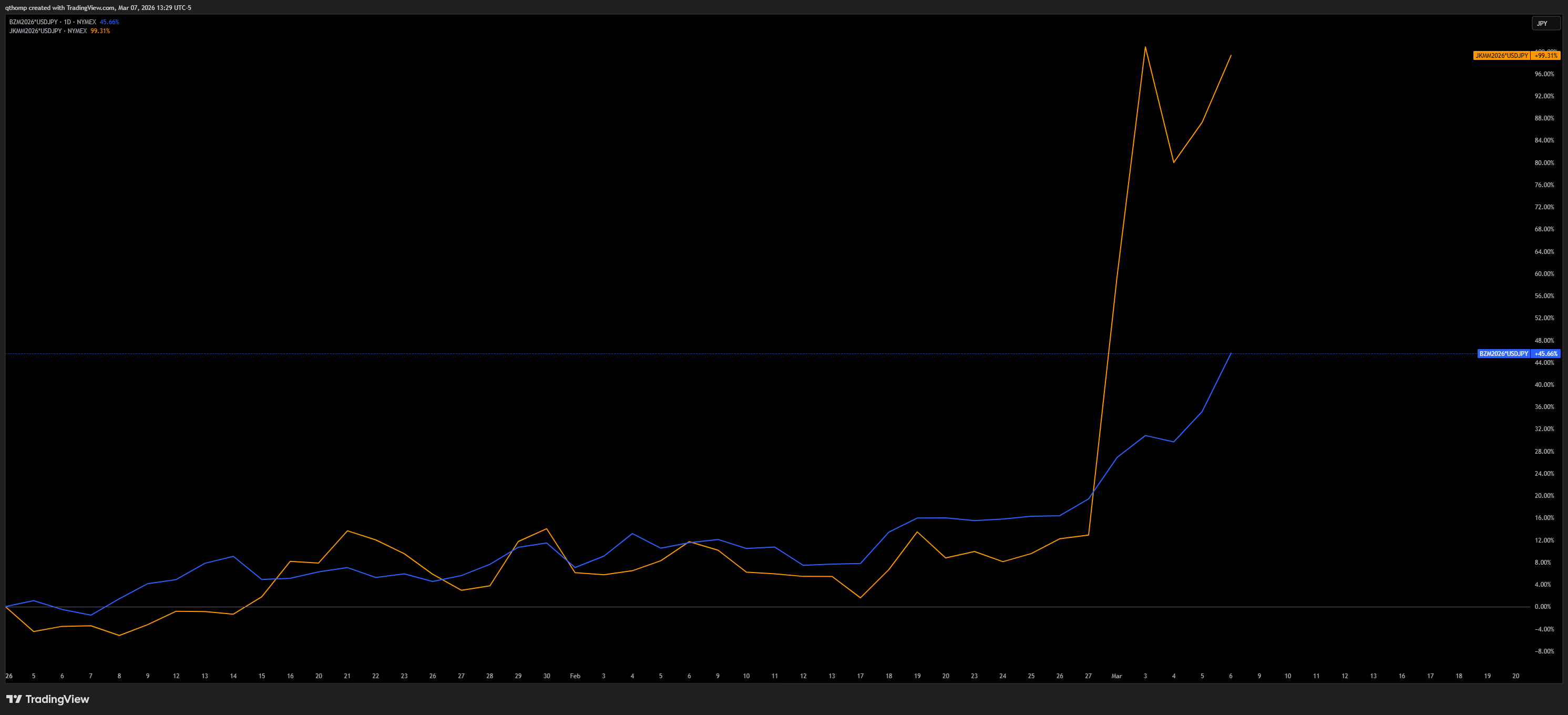Select the BZM2026*USDJPY legend title
Image resolution: width=1568 pixels, height=715 pixels.
(34, 22)
